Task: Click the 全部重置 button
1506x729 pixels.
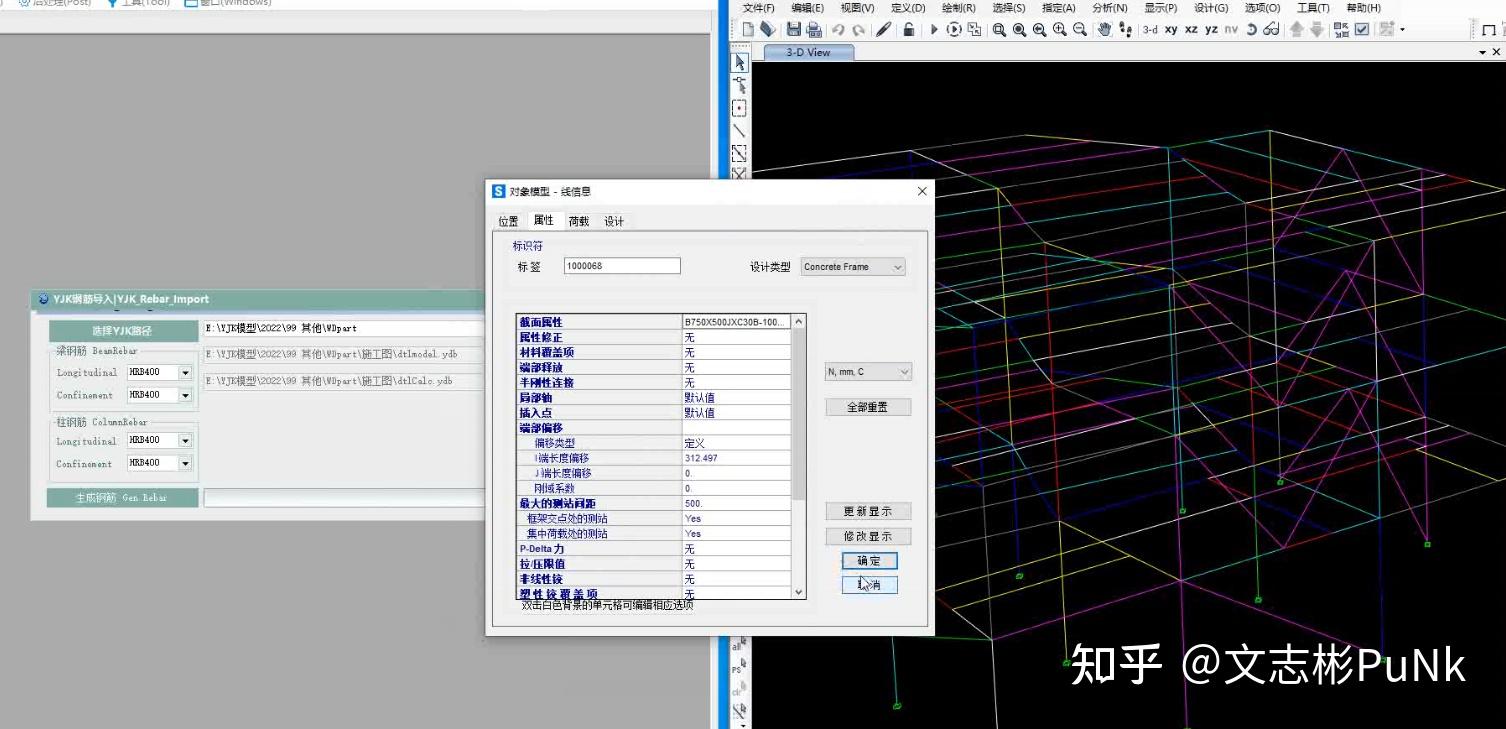Action: [867, 407]
